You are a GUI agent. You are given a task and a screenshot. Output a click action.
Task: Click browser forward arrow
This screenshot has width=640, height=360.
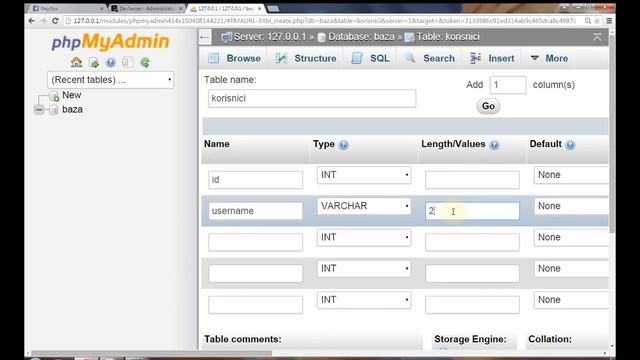pyautogui.click(x=43, y=20)
